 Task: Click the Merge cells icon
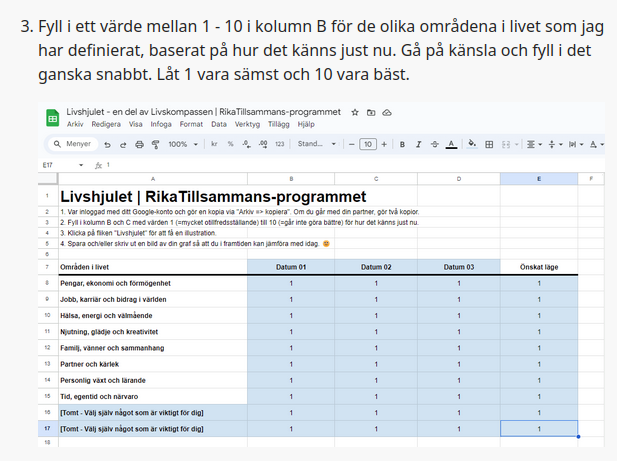pos(506,144)
